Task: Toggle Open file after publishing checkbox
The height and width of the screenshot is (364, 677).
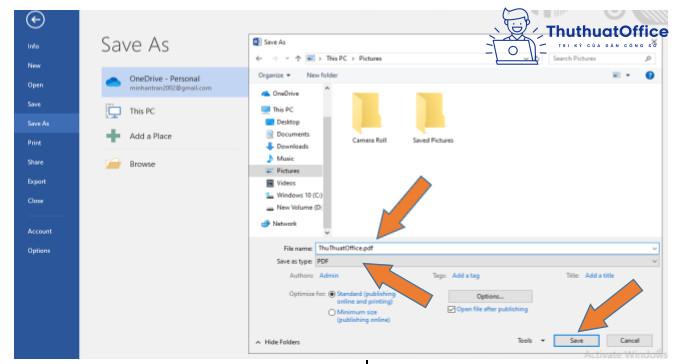Action: click(451, 309)
